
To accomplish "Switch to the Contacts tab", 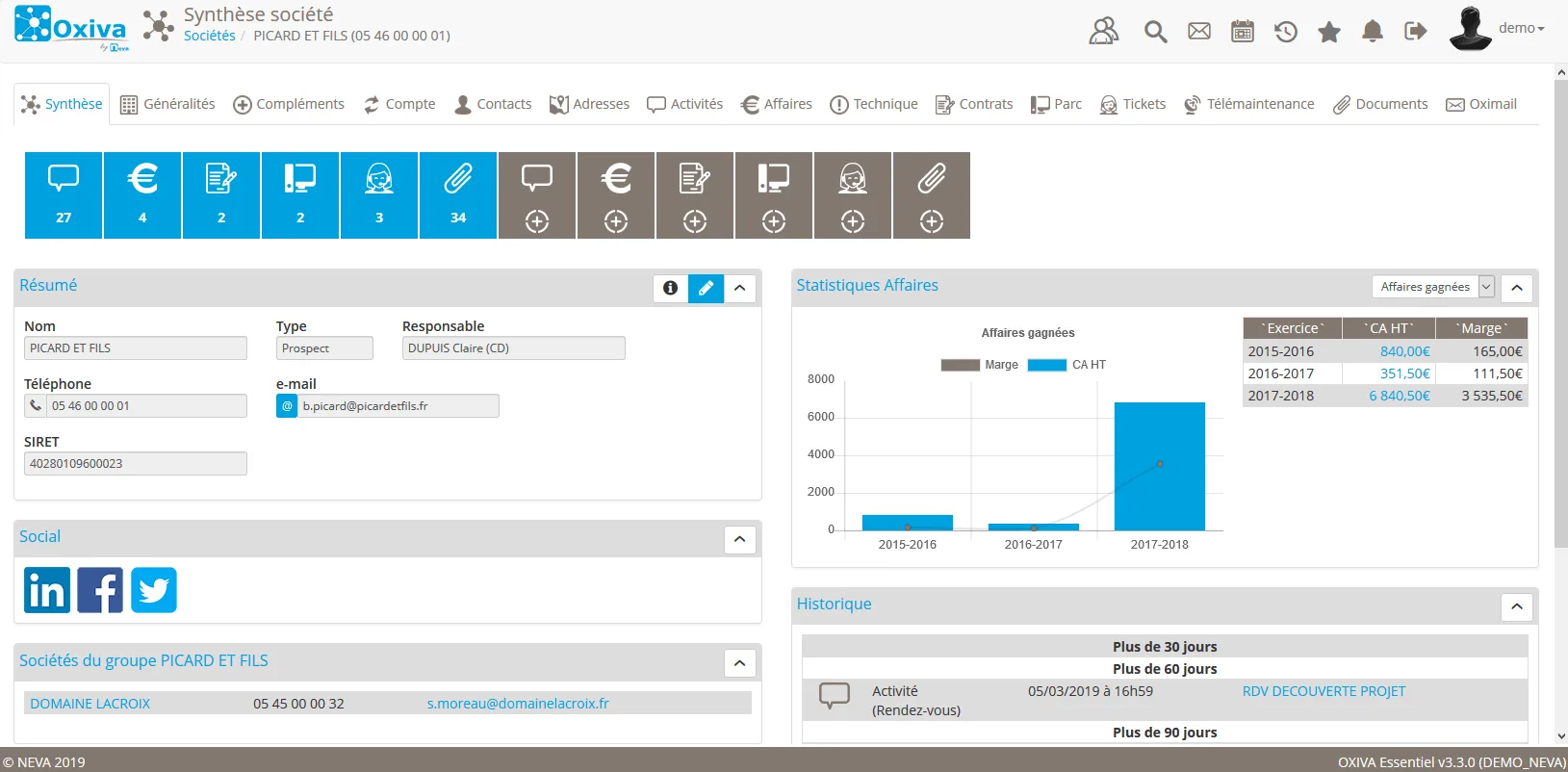I will (493, 104).
